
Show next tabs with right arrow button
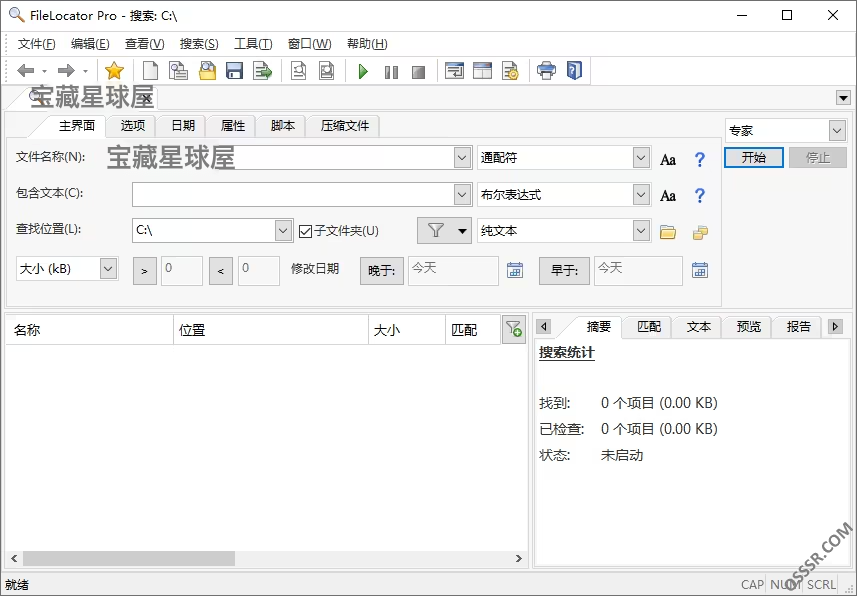pos(835,326)
